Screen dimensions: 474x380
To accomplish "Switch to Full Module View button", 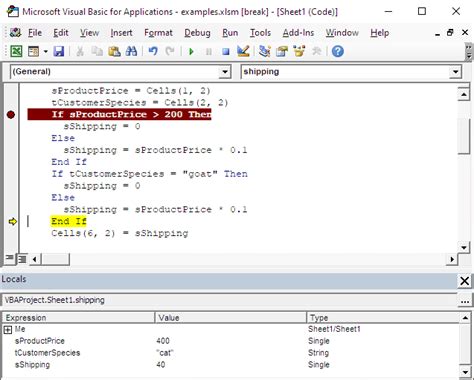I will (x=22, y=259).
